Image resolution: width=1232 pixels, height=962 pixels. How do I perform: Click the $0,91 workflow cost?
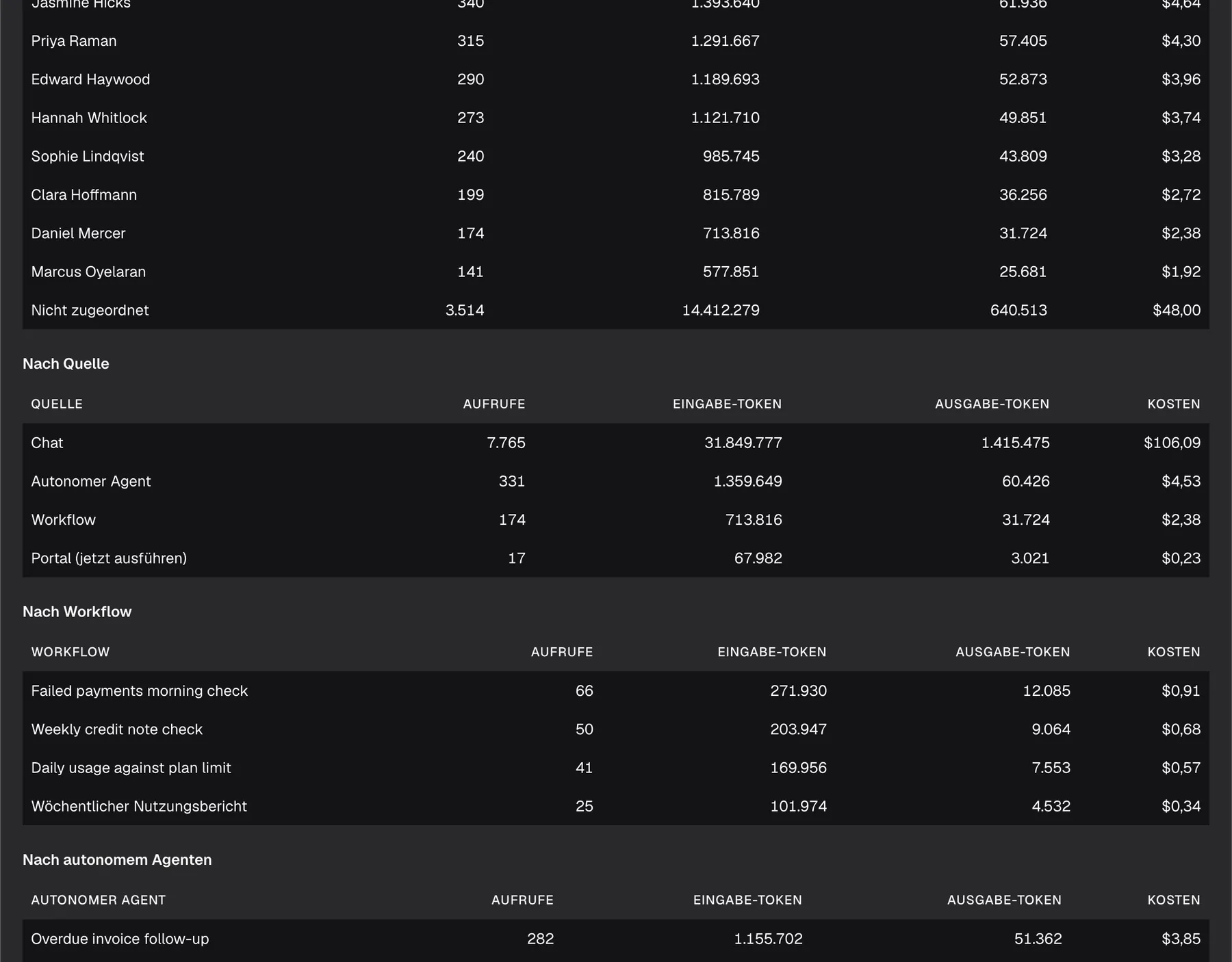coord(1181,691)
